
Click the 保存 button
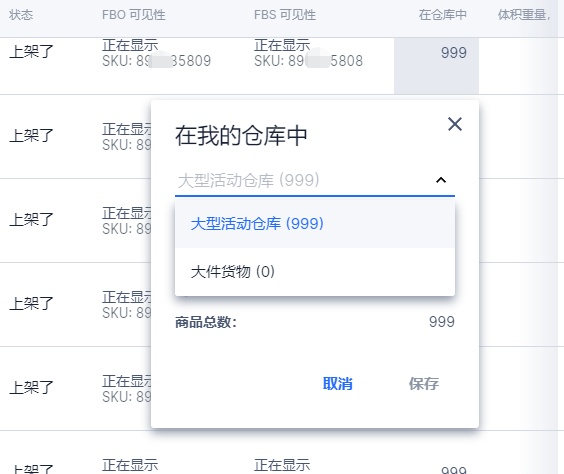point(423,384)
